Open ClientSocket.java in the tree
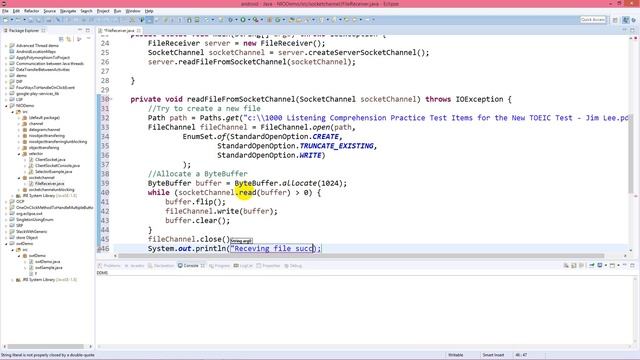This screenshot has height=360, width=640. (x=50, y=160)
